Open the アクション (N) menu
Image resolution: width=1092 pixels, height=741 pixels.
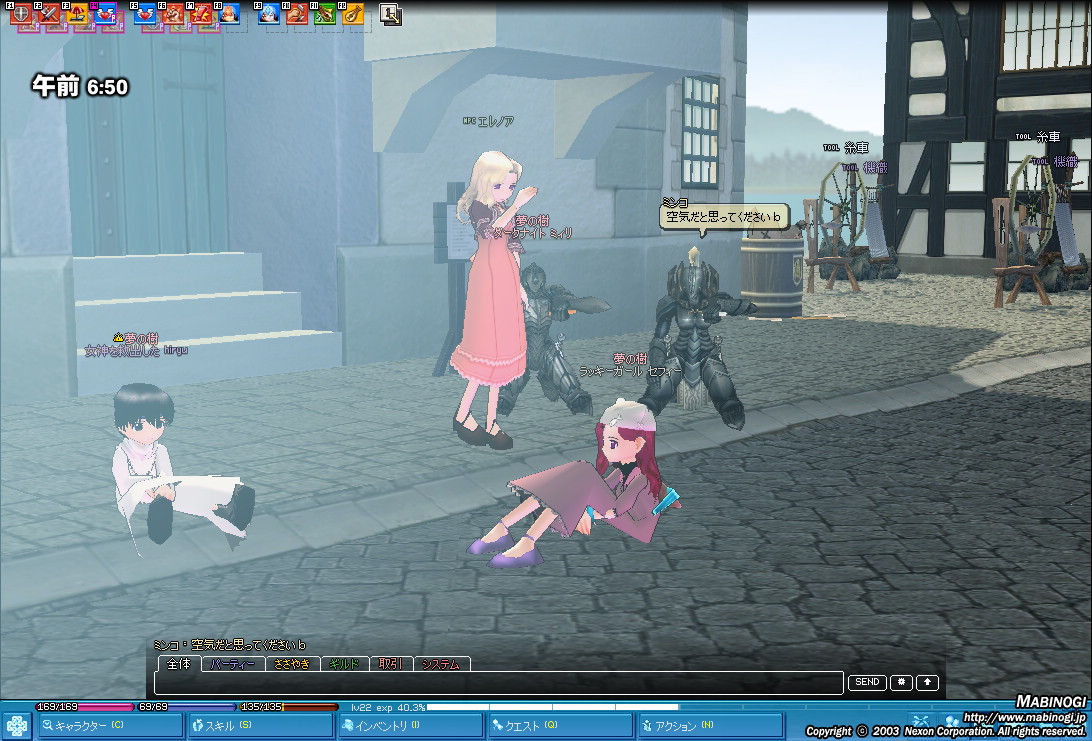(711, 726)
